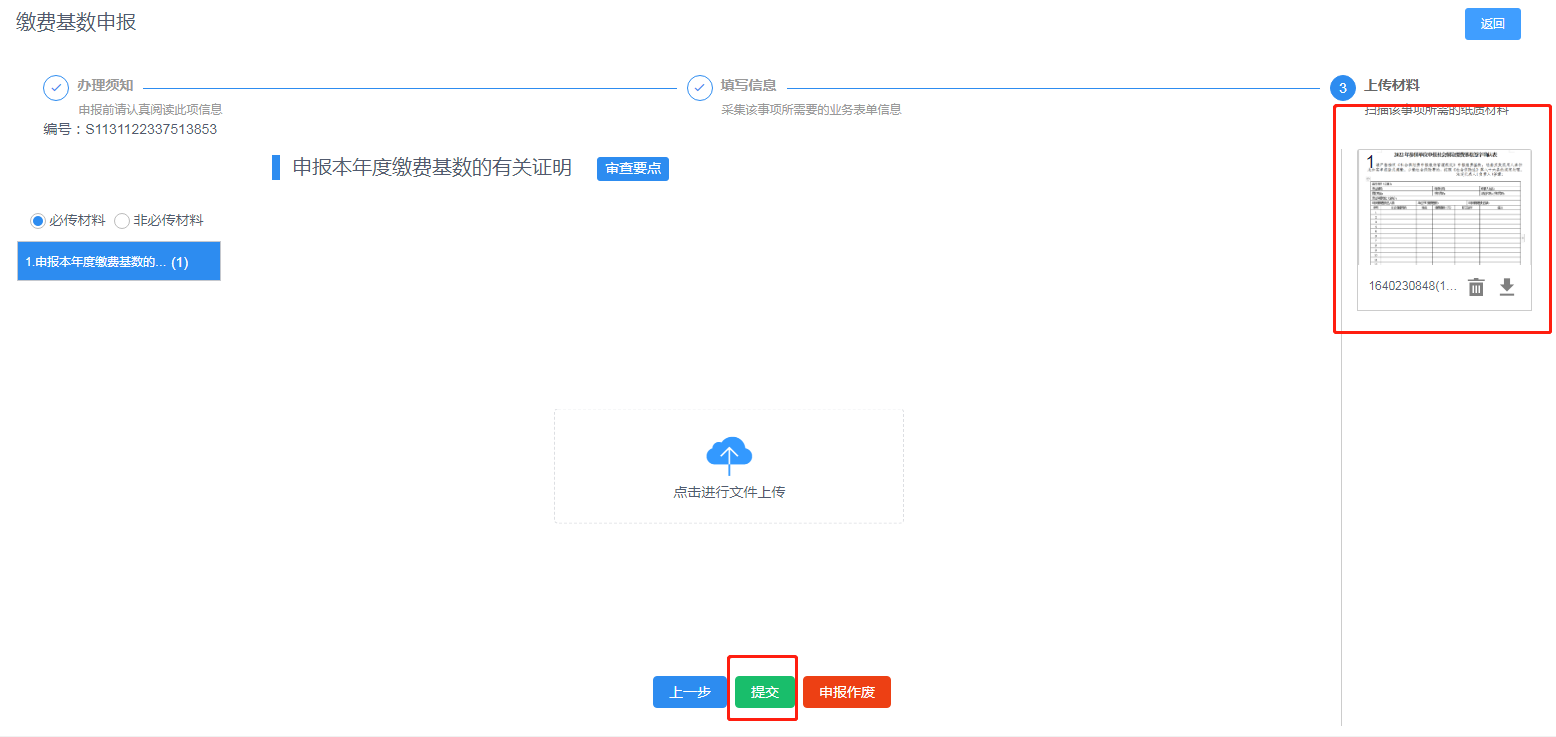Click the 填写信息 step label
The width and height of the screenshot is (1556, 737).
coord(749,85)
